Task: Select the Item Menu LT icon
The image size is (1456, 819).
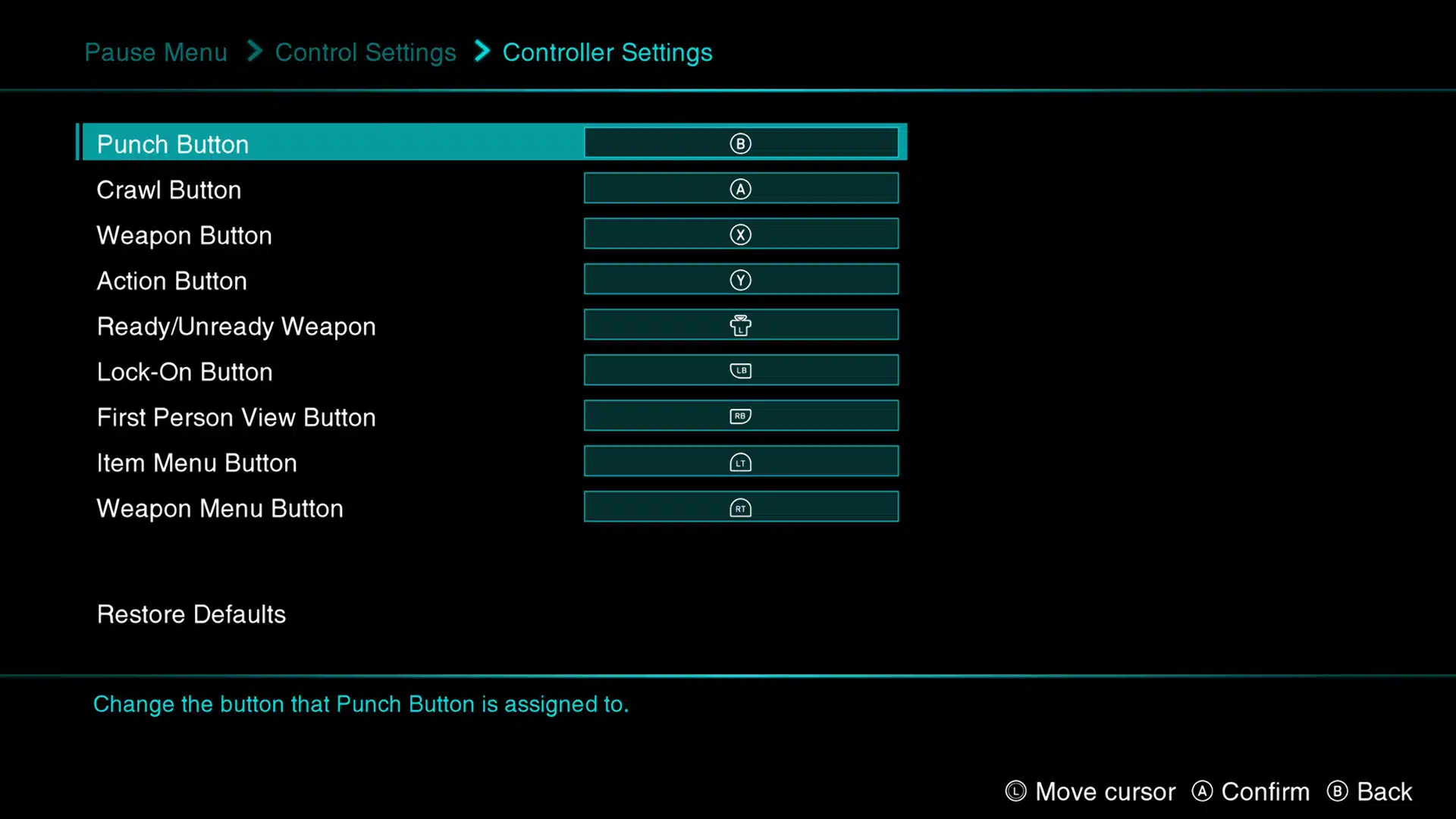Action: pyautogui.click(x=740, y=462)
